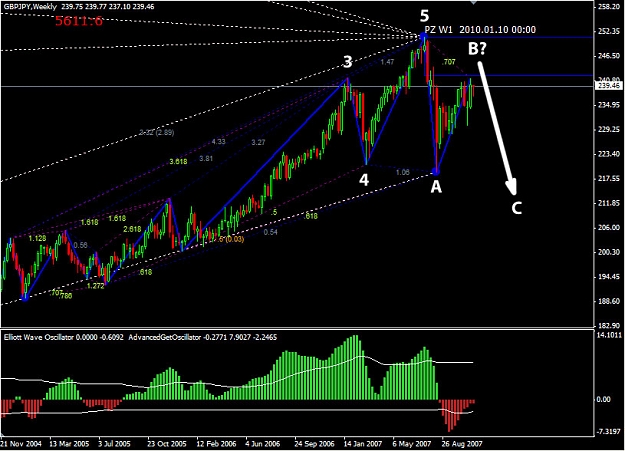Click the orange .6 (0.03) ratio label

pos(231,239)
